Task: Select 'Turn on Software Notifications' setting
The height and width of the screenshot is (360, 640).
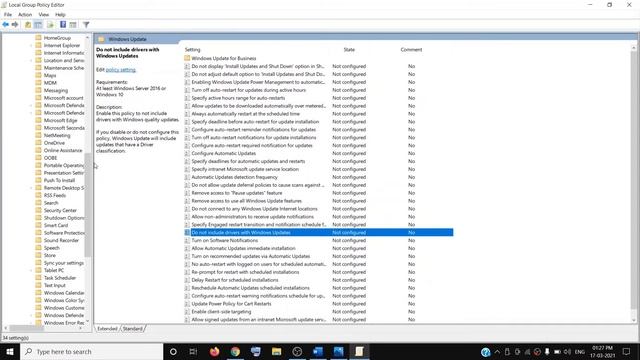Action: (x=224, y=240)
